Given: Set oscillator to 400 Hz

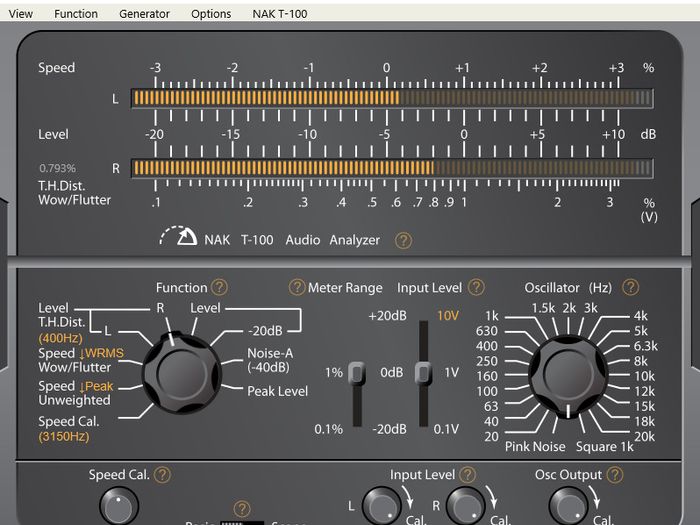Looking at the screenshot, I should click(x=487, y=346).
